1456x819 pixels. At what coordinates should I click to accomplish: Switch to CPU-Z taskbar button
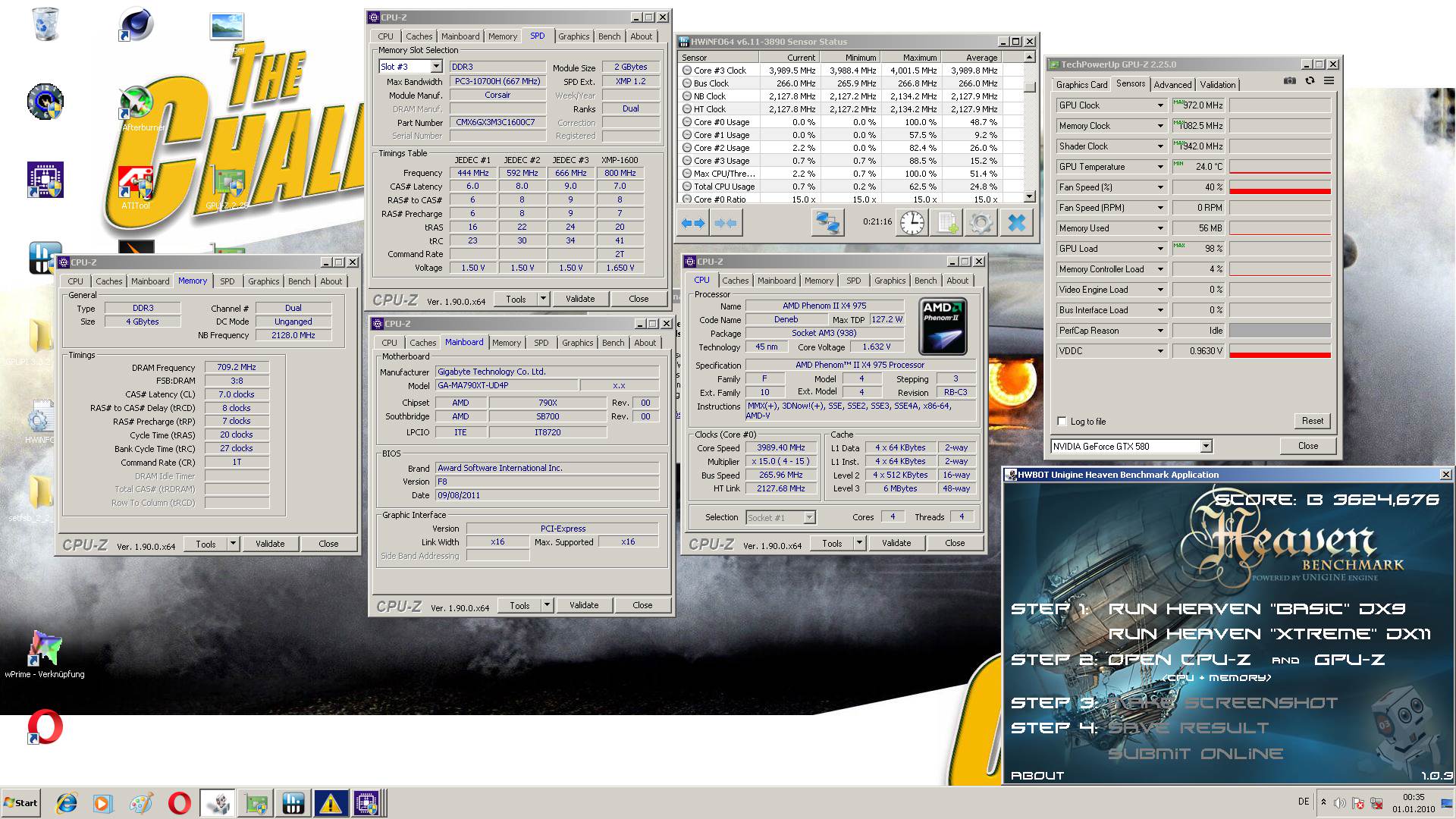pos(367,803)
